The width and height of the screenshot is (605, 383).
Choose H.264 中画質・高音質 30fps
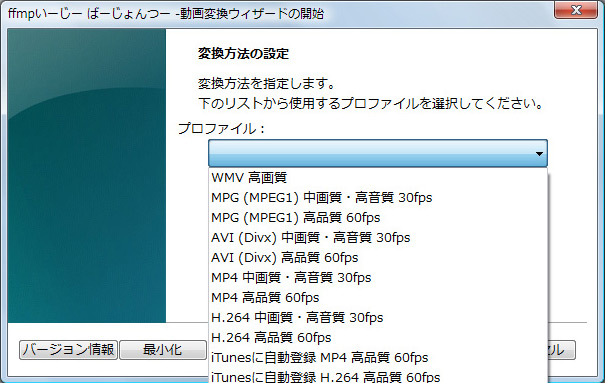378,318
